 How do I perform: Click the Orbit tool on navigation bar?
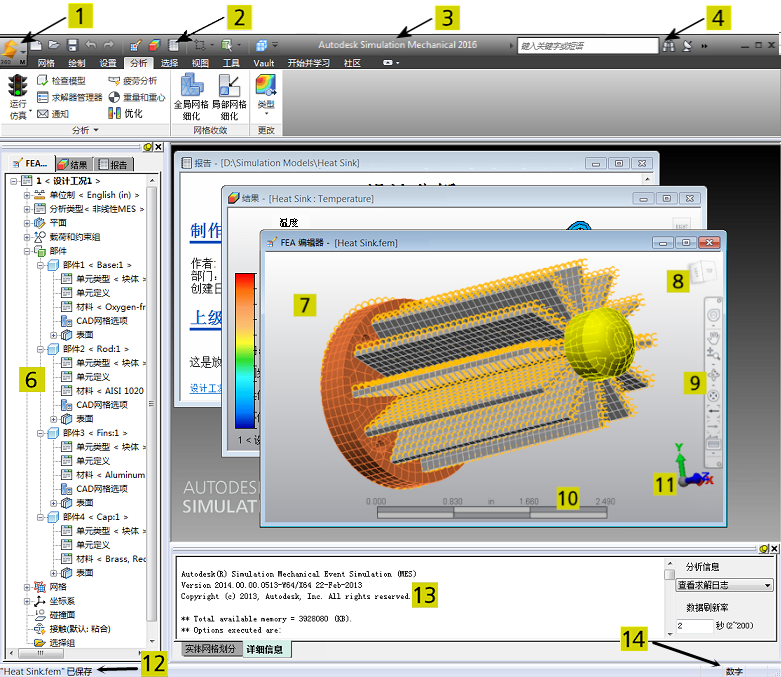[x=713, y=374]
